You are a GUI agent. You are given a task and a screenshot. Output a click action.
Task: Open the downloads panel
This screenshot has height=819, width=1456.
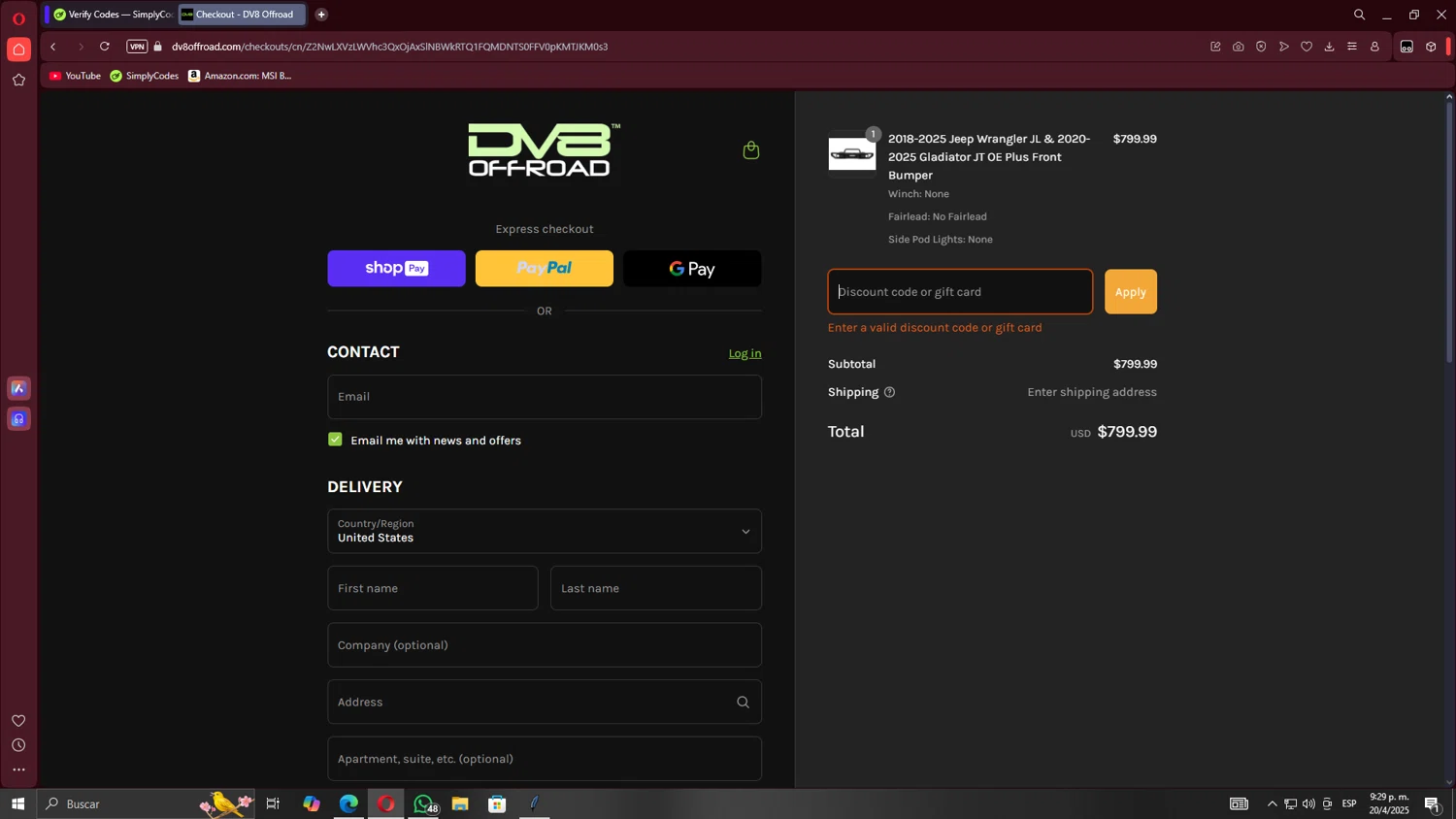[x=1329, y=47]
